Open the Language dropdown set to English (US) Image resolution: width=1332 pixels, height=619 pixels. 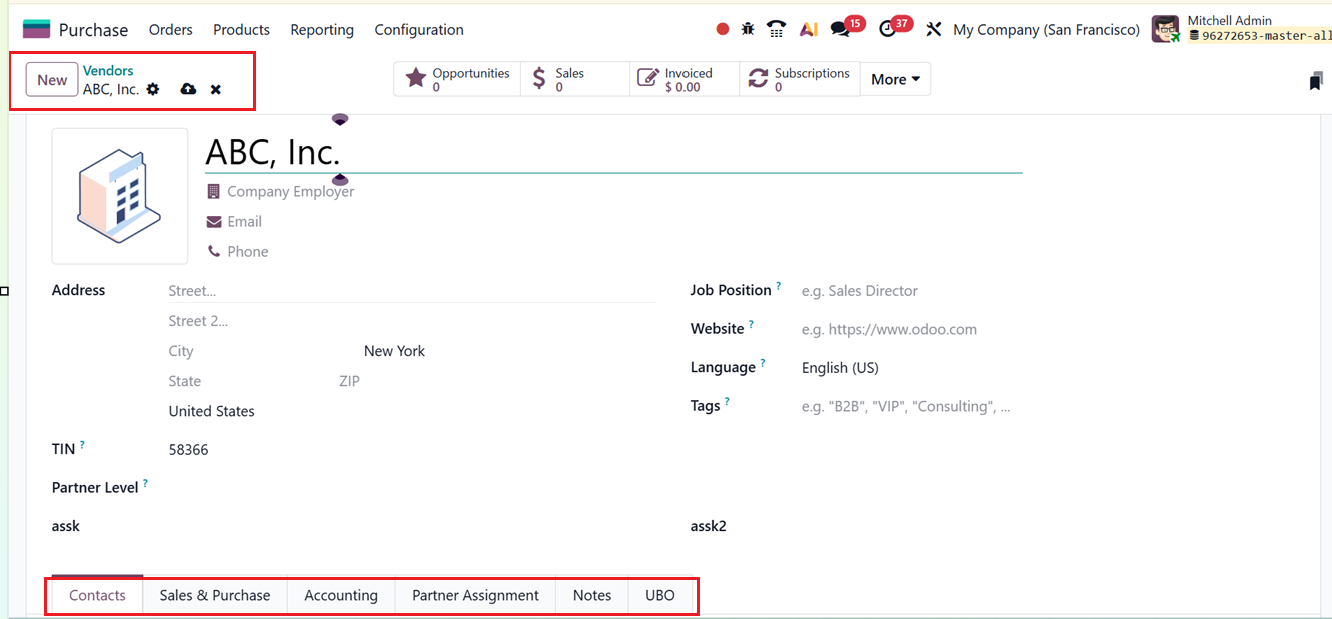pos(840,367)
